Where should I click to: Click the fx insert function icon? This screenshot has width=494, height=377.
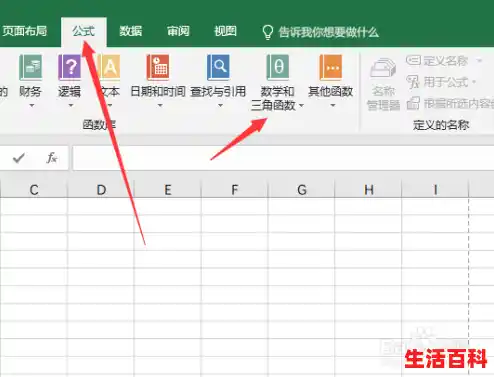pos(52,158)
